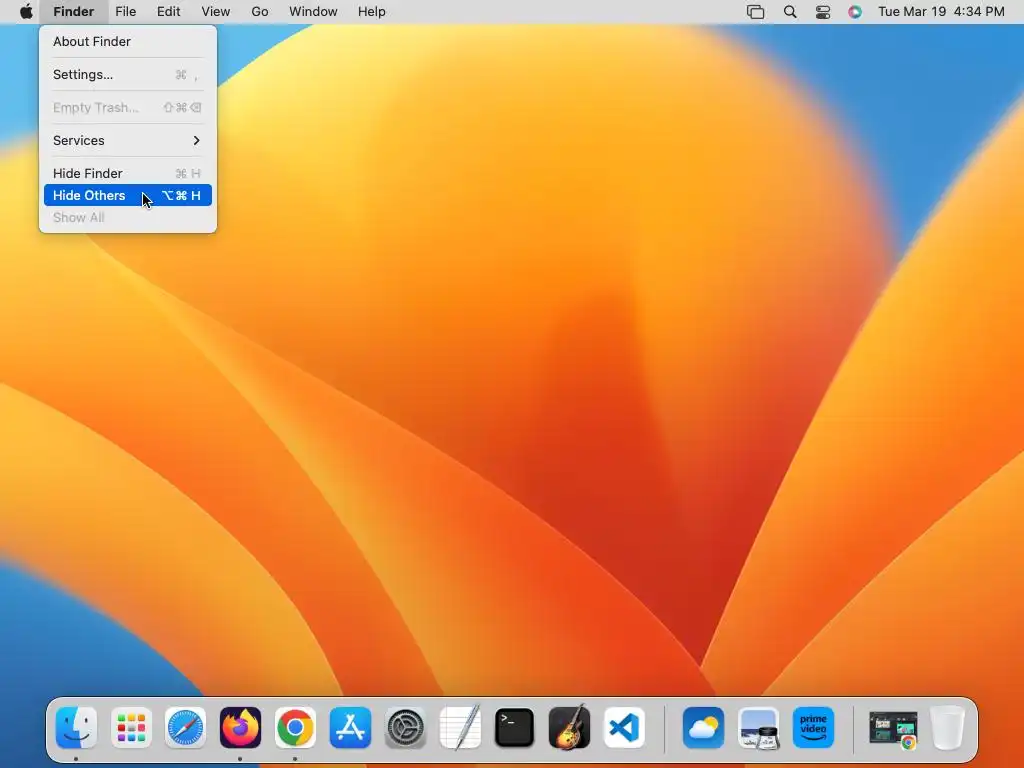
Task: Launch GarageBand guitar icon in Dock
Action: [569, 728]
